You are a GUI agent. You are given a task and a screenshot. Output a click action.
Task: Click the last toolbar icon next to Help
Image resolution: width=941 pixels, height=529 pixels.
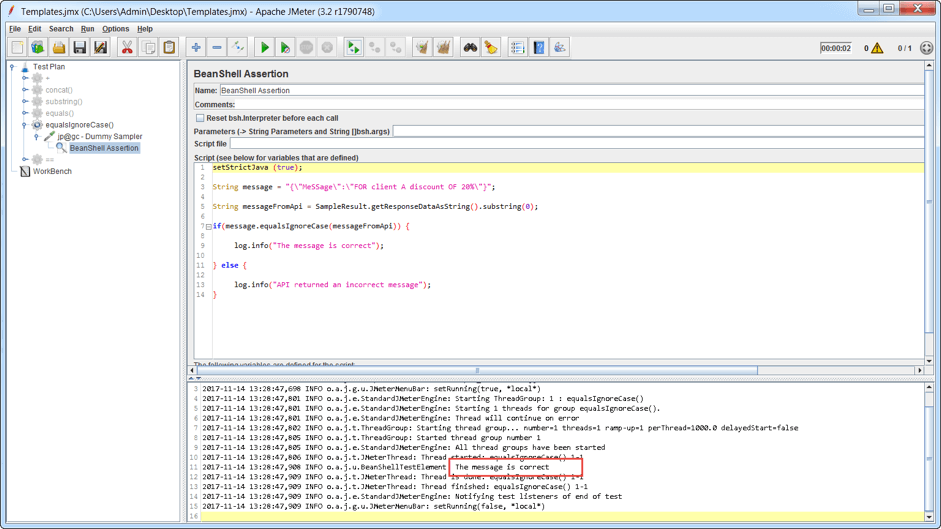tap(560, 47)
